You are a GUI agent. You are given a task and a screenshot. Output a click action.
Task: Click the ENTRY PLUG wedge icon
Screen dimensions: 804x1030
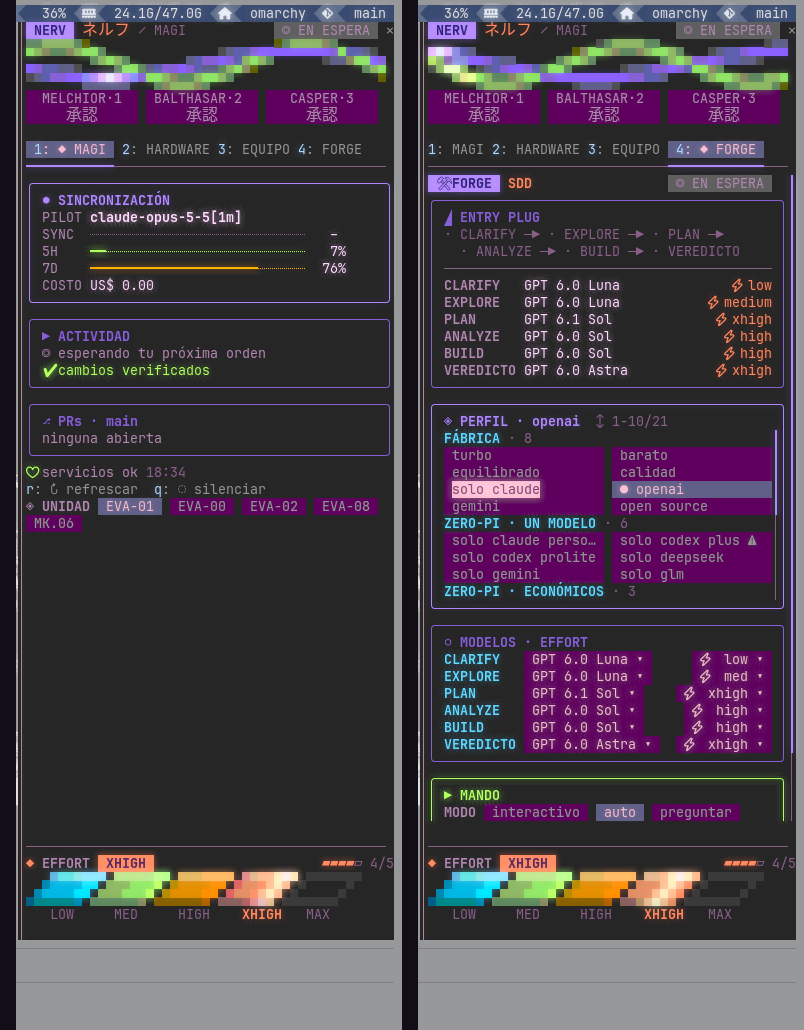(449, 217)
